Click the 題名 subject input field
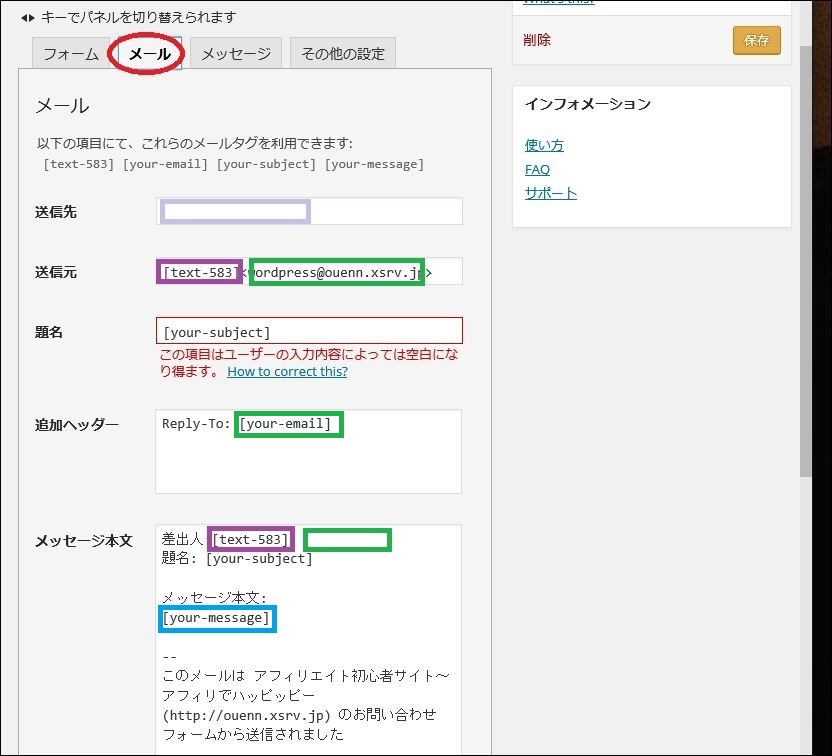Image resolution: width=832 pixels, height=756 pixels. point(309,331)
